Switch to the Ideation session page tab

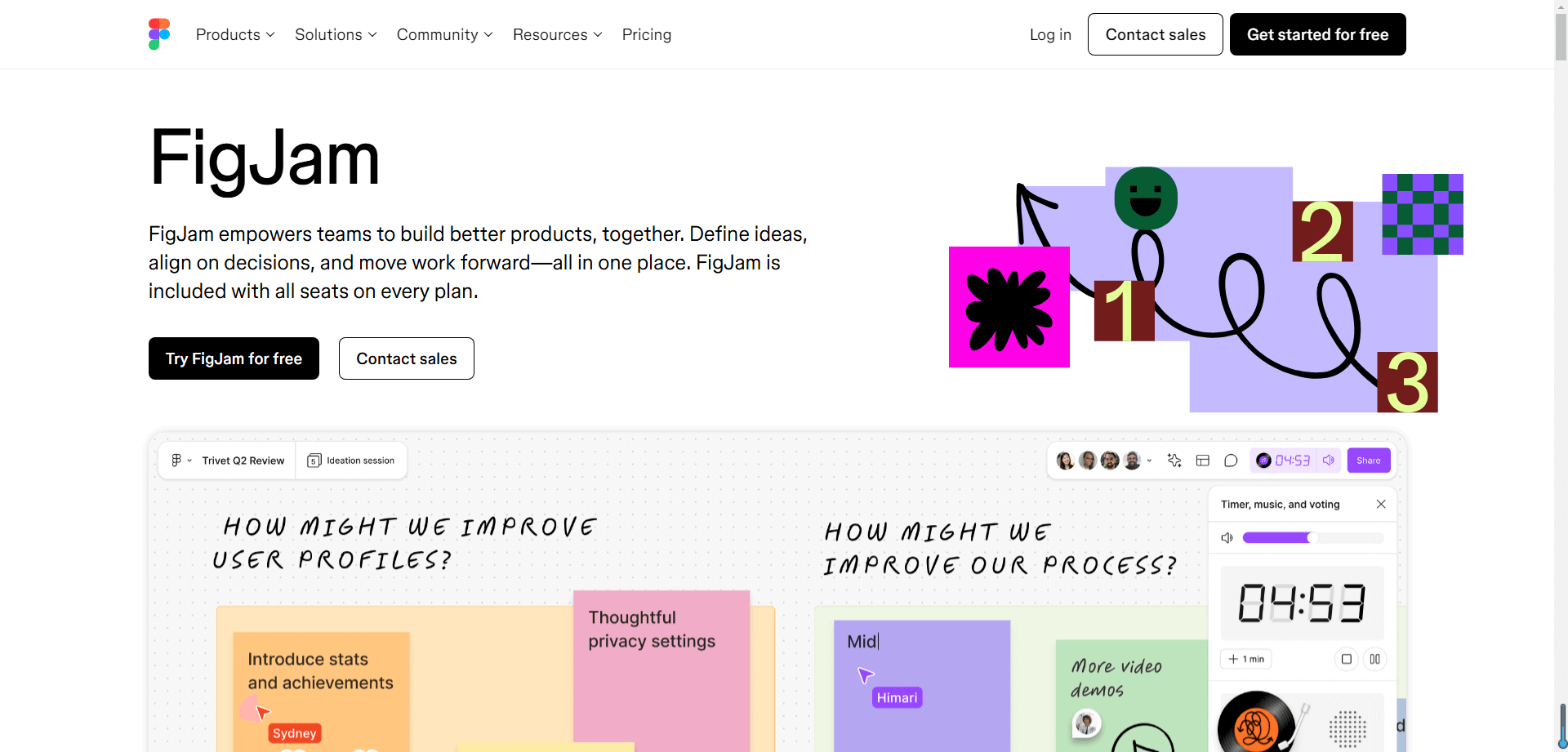coord(351,461)
